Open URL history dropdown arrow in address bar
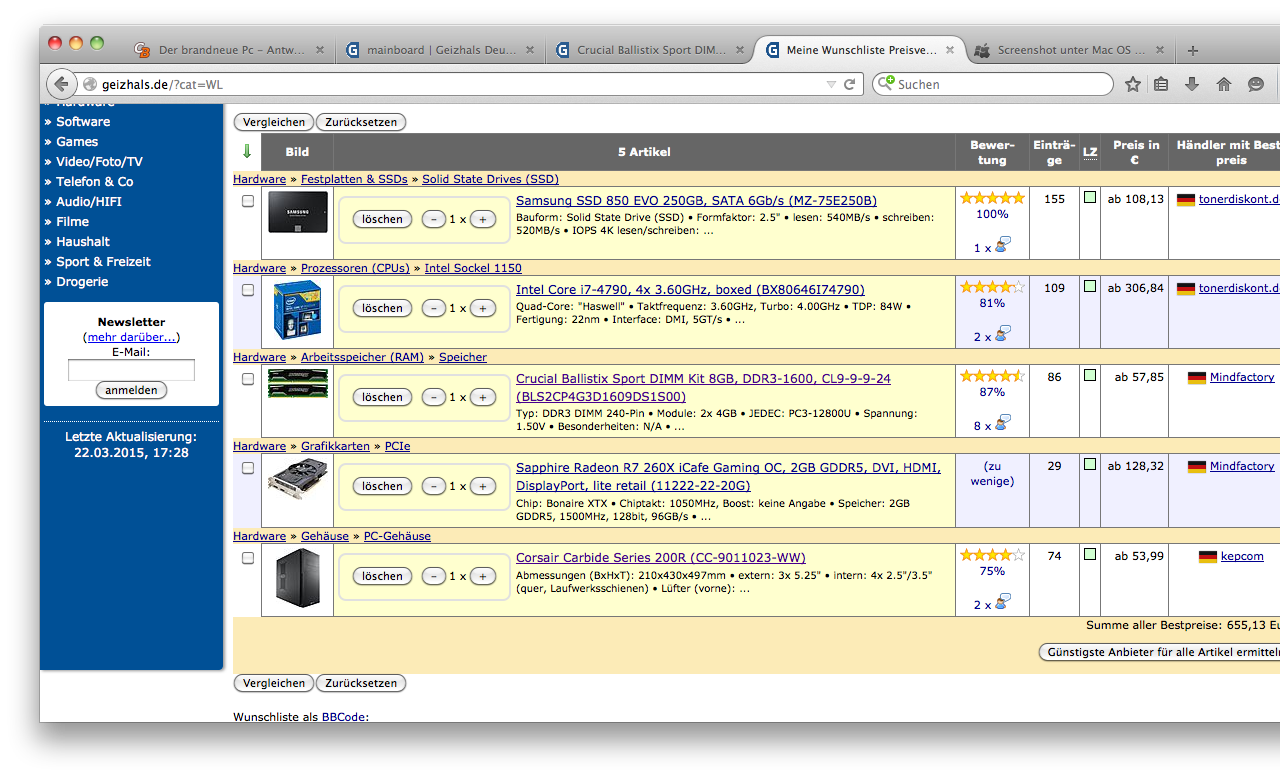 pyautogui.click(x=831, y=85)
